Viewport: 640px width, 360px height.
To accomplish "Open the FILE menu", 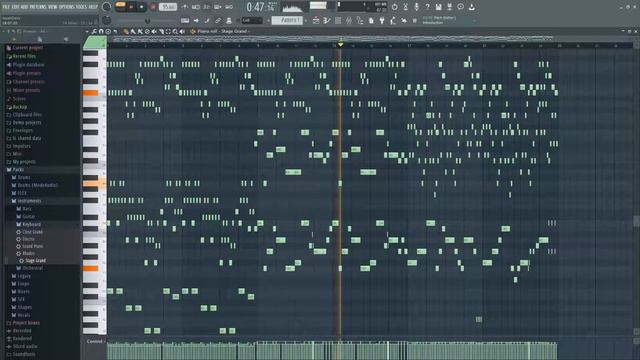I will point(7,7).
